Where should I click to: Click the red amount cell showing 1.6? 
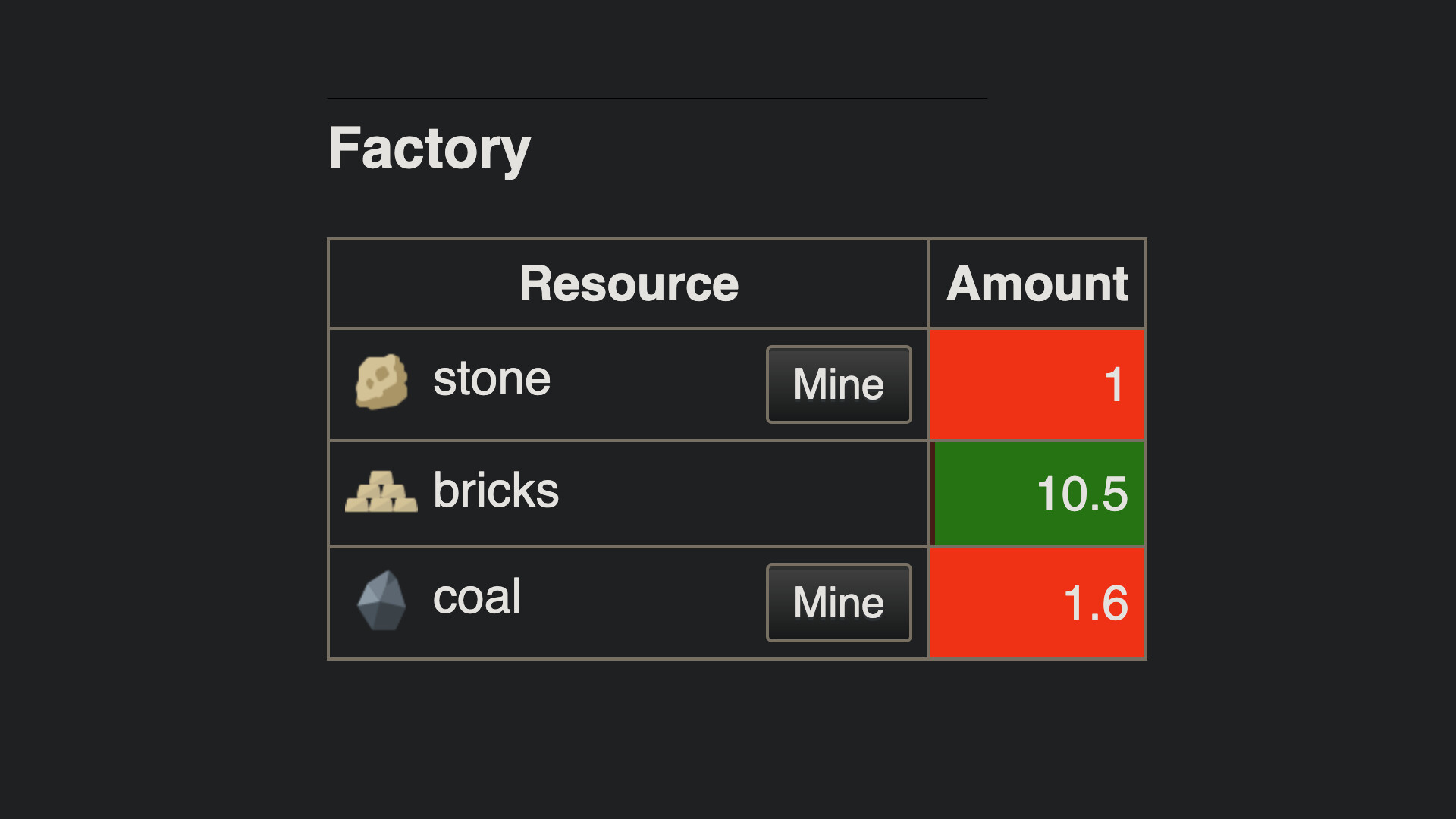1037,602
